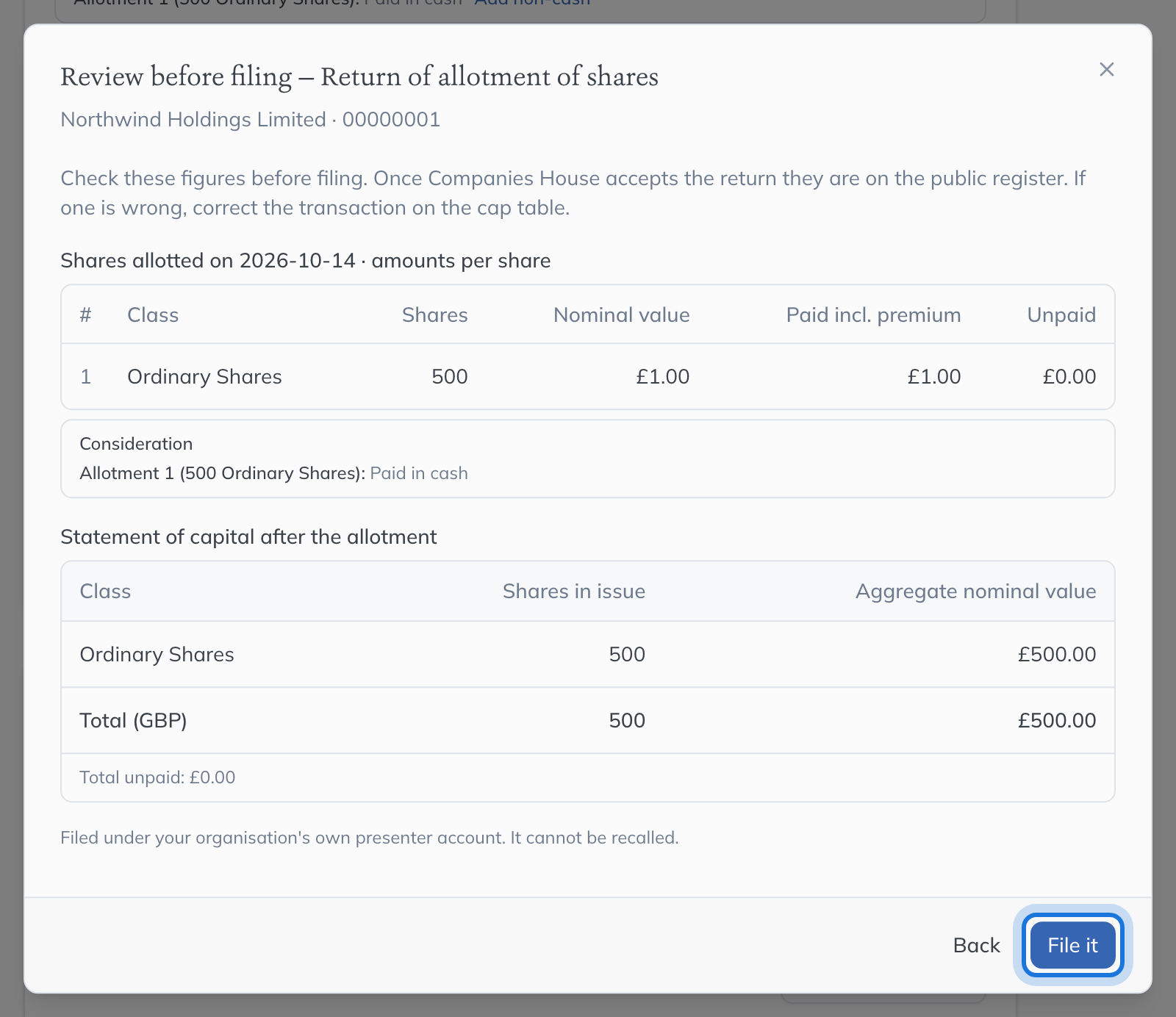
Task: Click the Shares column header
Action: point(434,315)
